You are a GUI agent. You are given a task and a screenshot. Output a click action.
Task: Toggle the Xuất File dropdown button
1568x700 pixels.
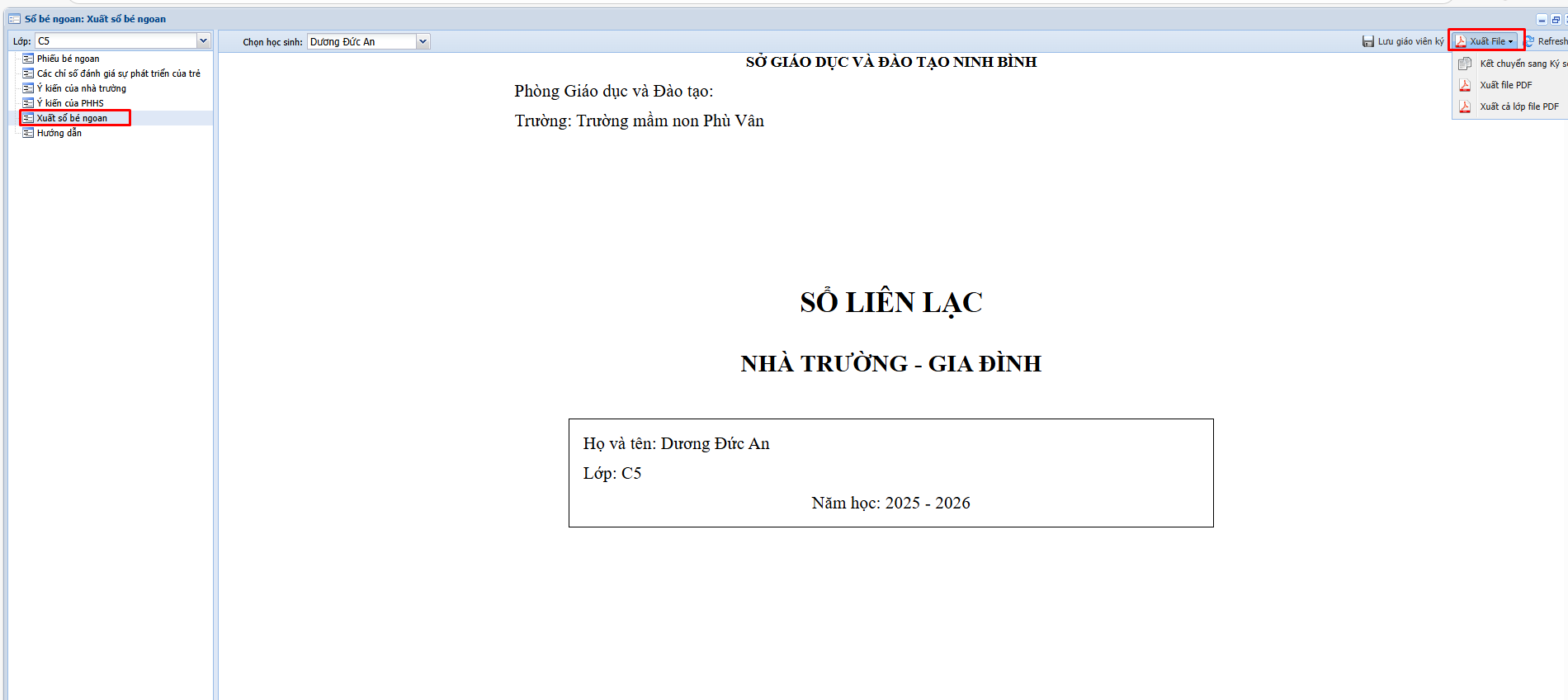coord(1485,41)
